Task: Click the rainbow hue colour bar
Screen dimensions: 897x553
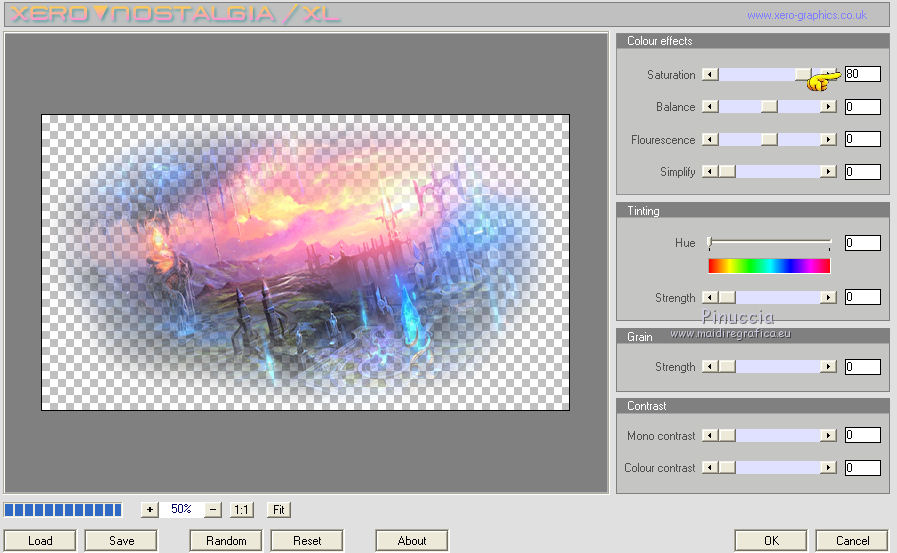Action: coord(769,266)
